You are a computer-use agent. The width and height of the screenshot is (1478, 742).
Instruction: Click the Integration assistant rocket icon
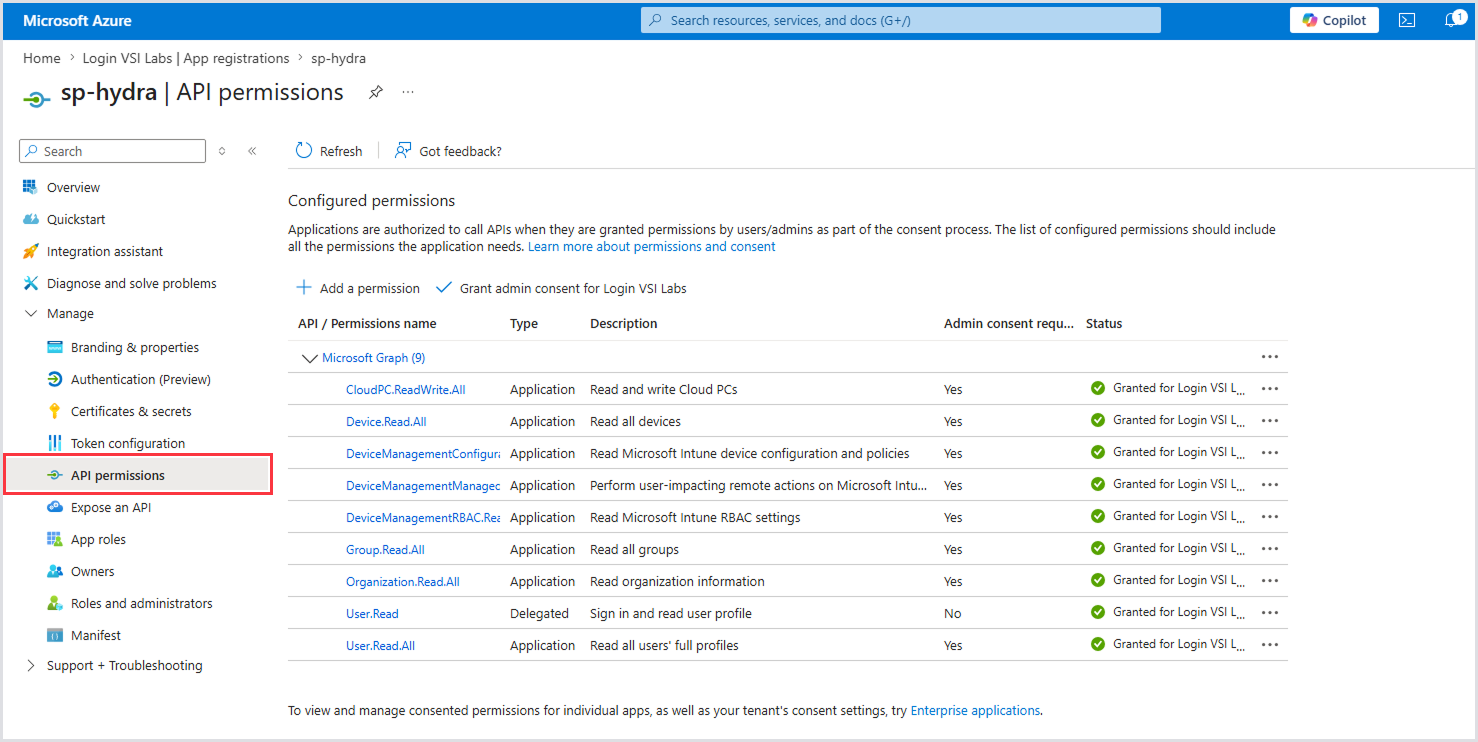pyautogui.click(x=29, y=251)
